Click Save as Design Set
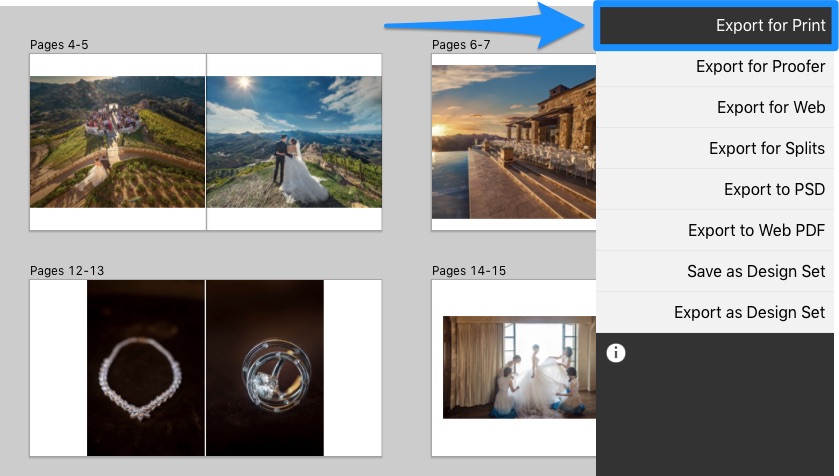Viewport: 839px width, 476px height. coord(715,271)
